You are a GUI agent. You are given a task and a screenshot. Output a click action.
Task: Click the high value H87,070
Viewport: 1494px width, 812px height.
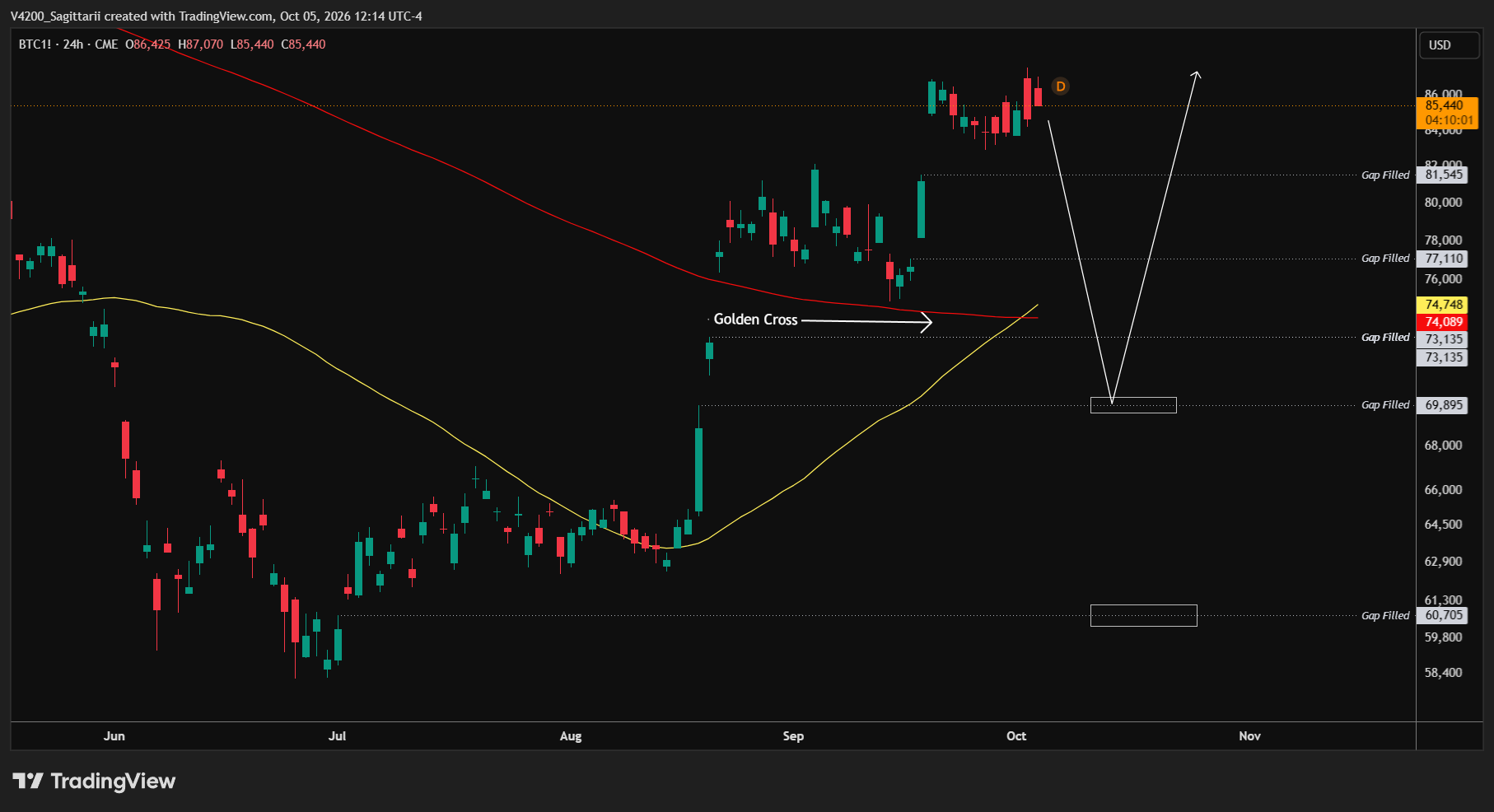[200, 44]
